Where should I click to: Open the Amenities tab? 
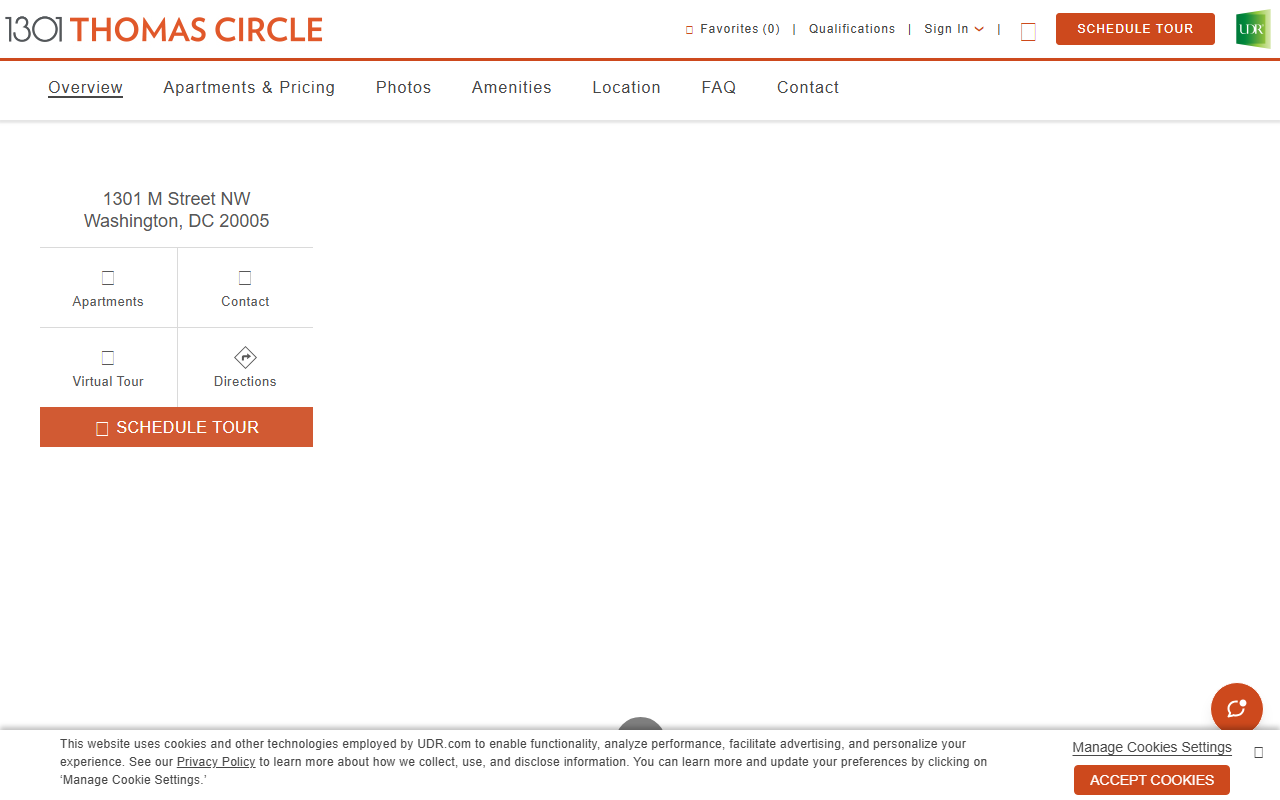511,88
